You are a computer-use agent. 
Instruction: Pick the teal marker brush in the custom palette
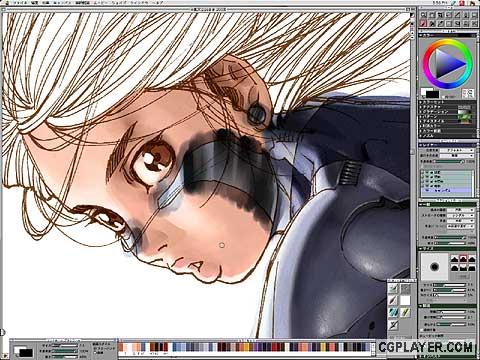tap(393, 312)
